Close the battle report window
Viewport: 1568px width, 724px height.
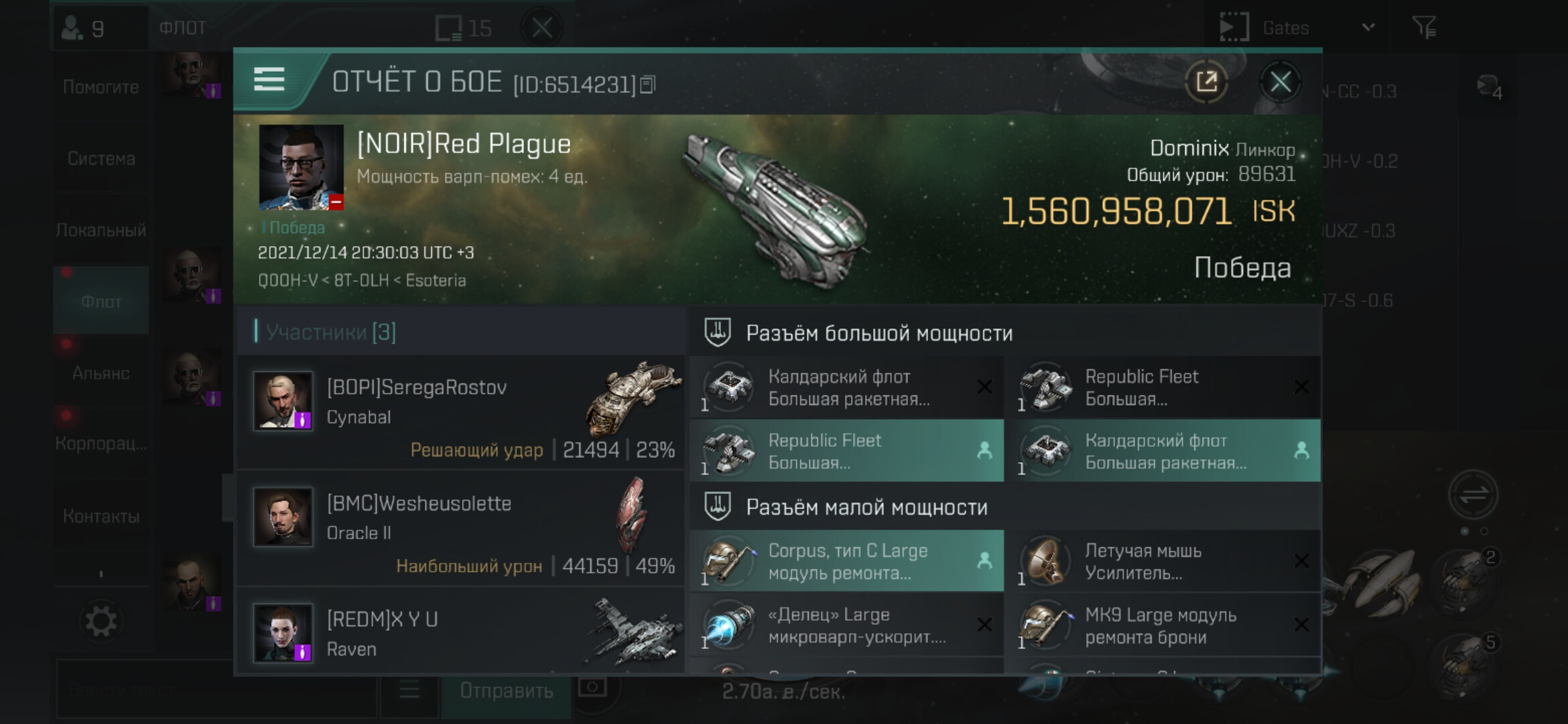(1280, 82)
